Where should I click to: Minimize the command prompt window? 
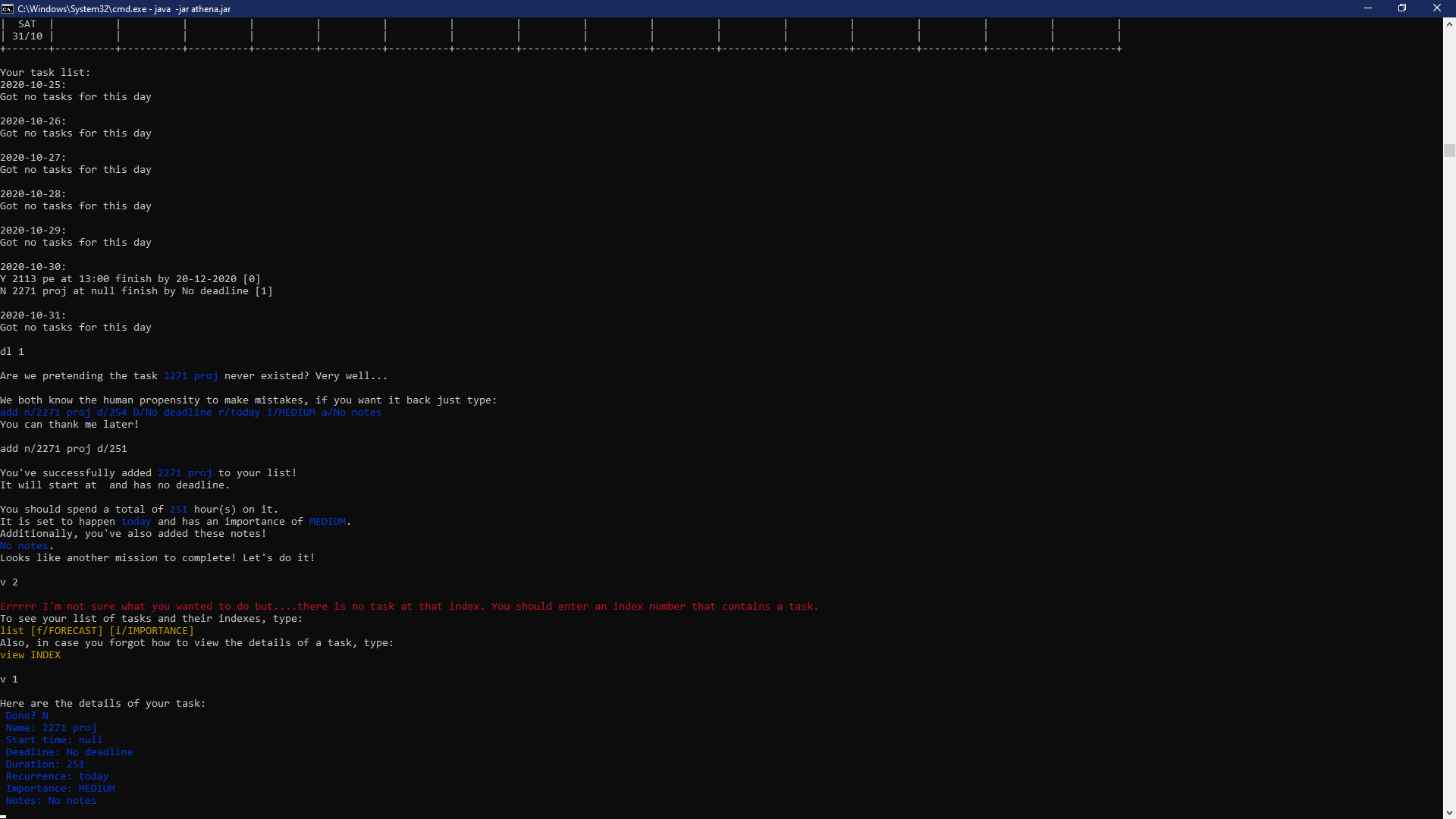1368,8
